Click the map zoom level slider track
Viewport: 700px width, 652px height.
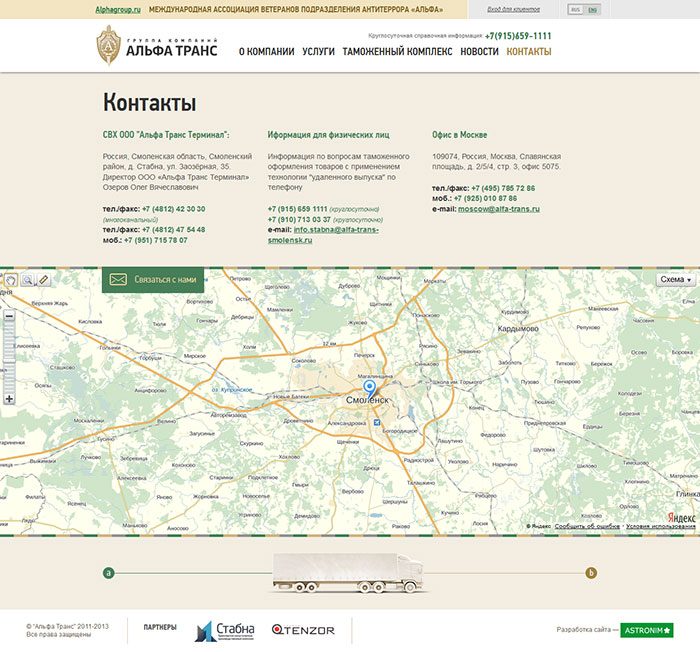click(9, 357)
